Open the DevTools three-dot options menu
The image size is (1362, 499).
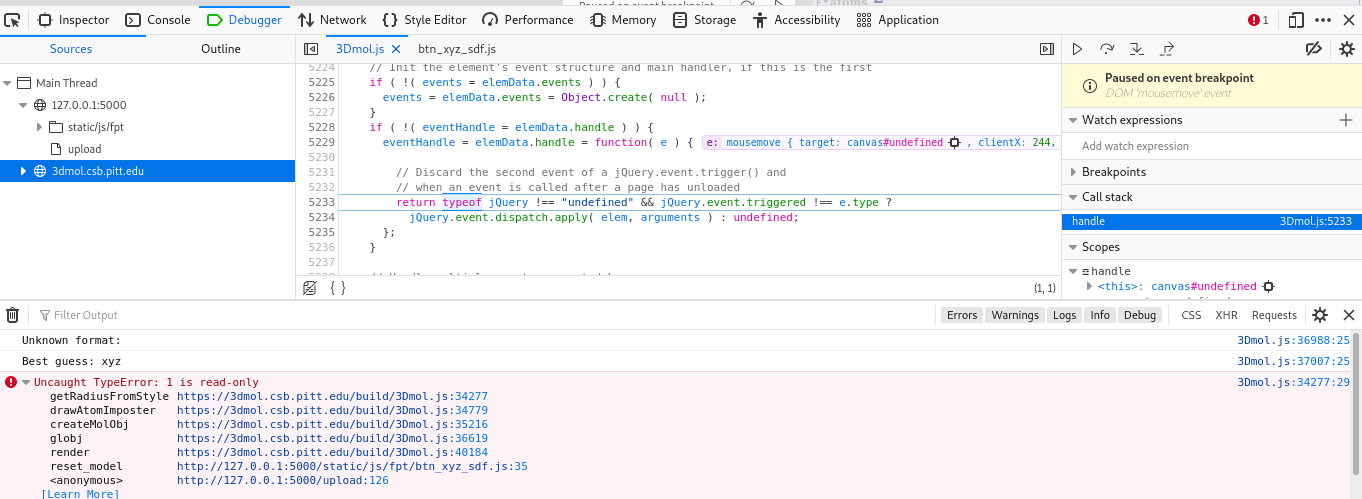point(1323,20)
